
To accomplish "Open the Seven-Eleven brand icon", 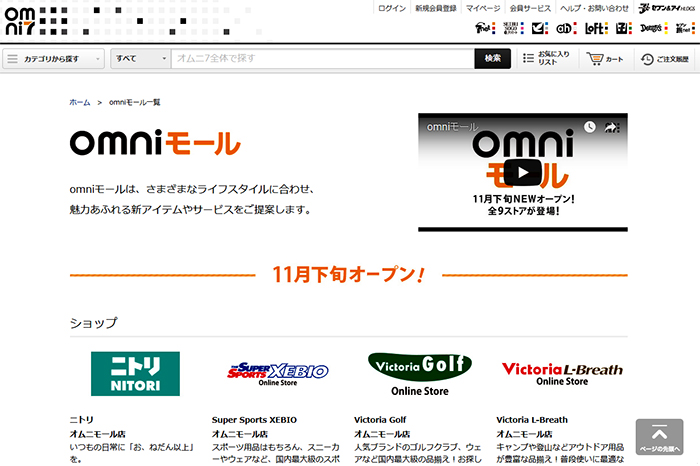I will (624, 28).
